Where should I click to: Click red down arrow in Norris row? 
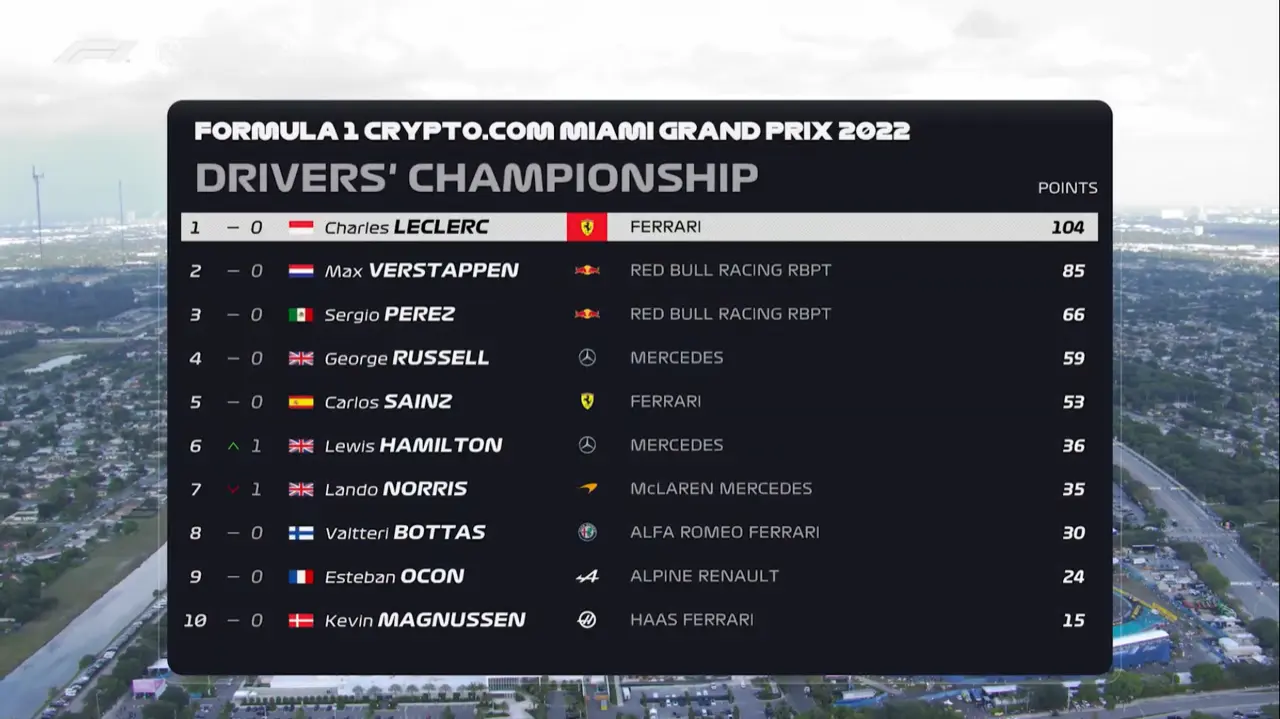click(x=233, y=489)
